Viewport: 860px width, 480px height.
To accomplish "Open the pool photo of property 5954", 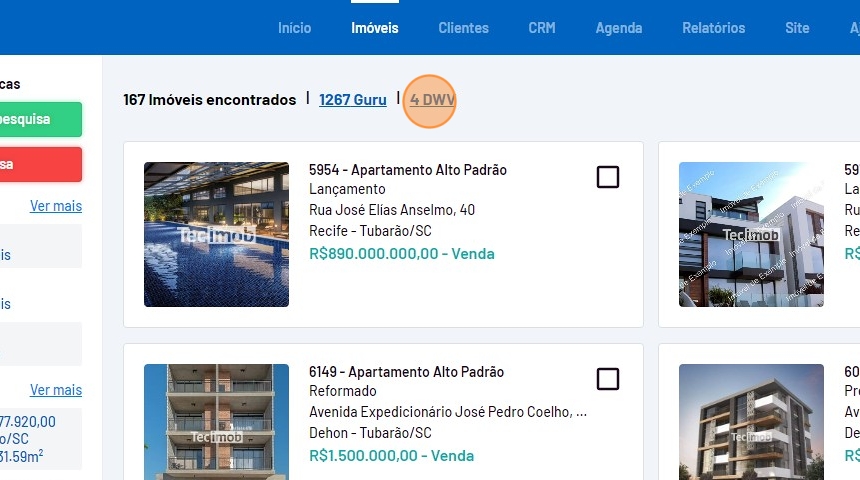I will pyautogui.click(x=216, y=234).
